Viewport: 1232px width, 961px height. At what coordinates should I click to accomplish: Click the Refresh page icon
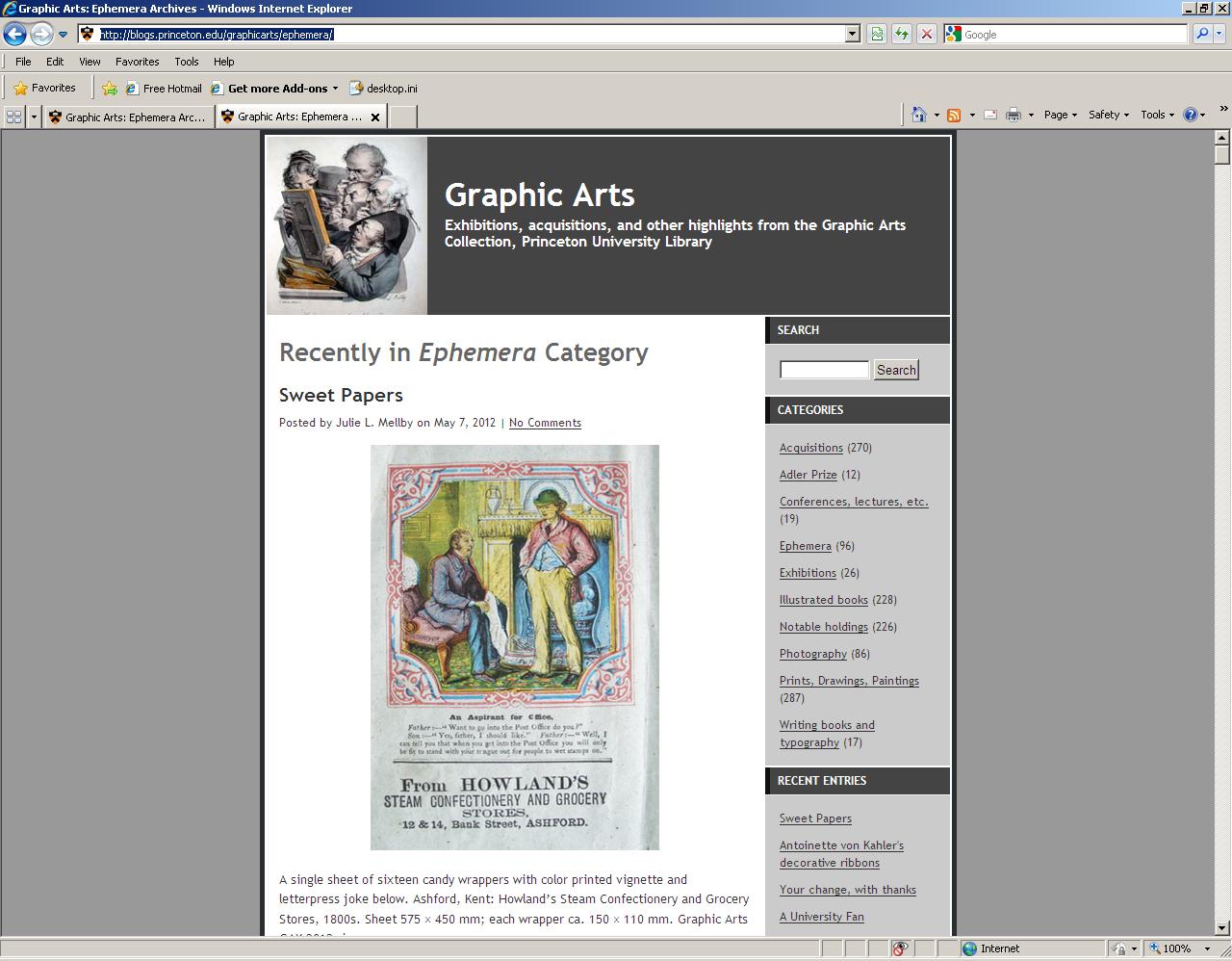pos(902,34)
